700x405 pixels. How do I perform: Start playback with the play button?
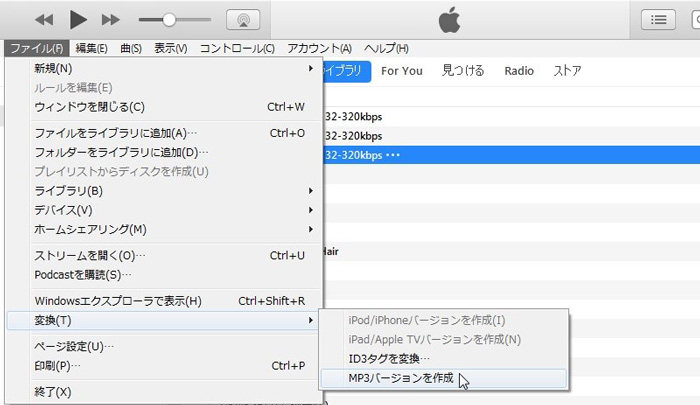(x=78, y=20)
